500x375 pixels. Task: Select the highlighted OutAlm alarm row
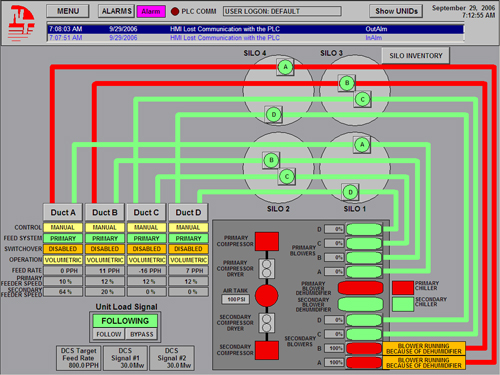tap(256, 29)
